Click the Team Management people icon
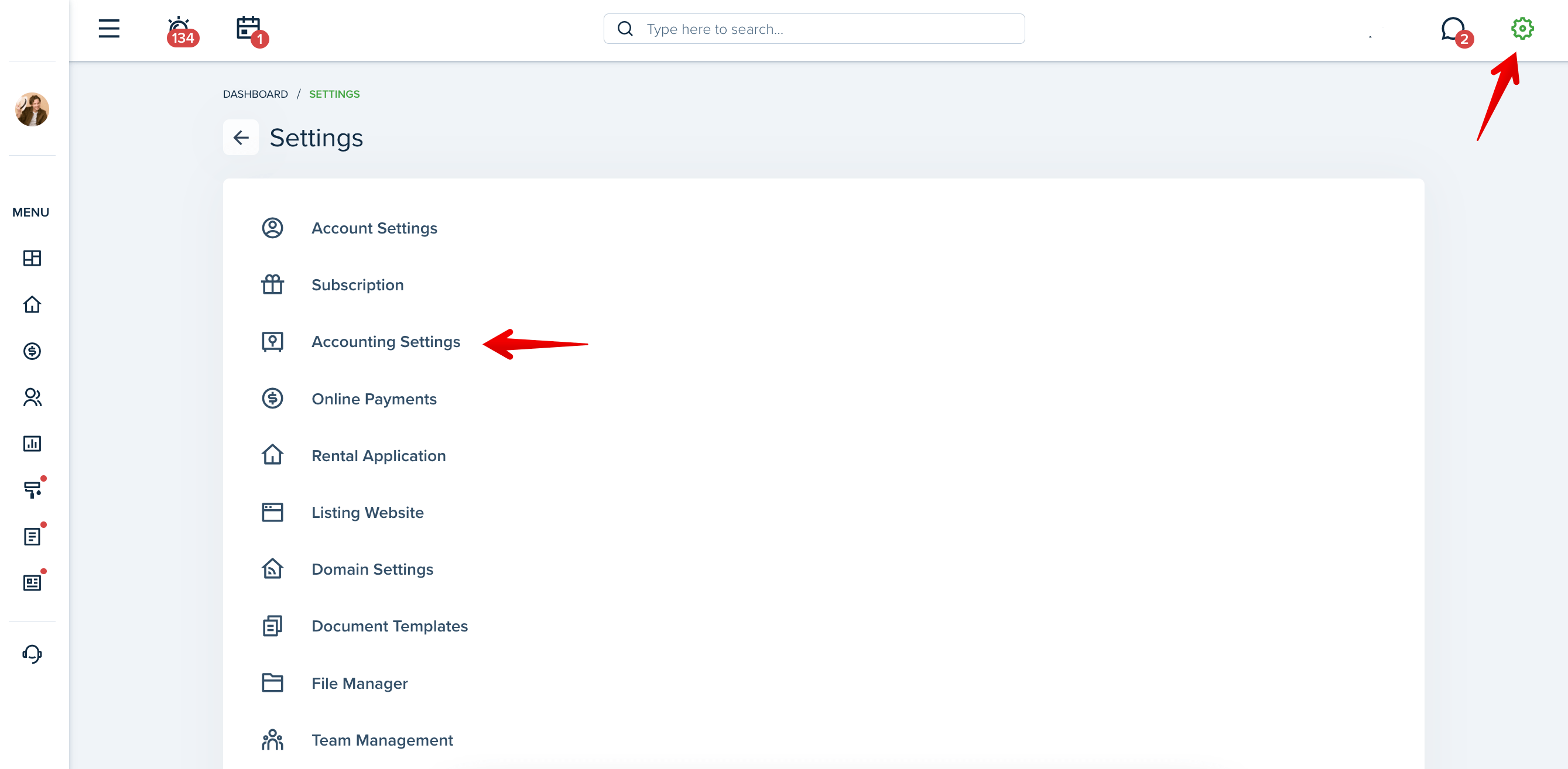The width and height of the screenshot is (1568, 769). pos(273,740)
